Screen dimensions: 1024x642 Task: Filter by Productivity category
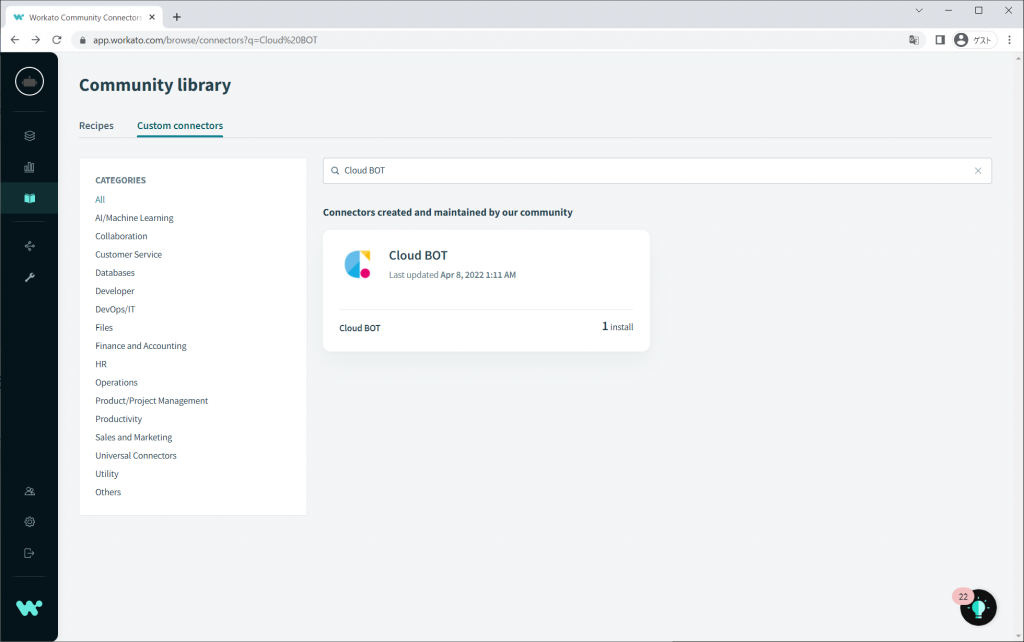pos(119,419)
